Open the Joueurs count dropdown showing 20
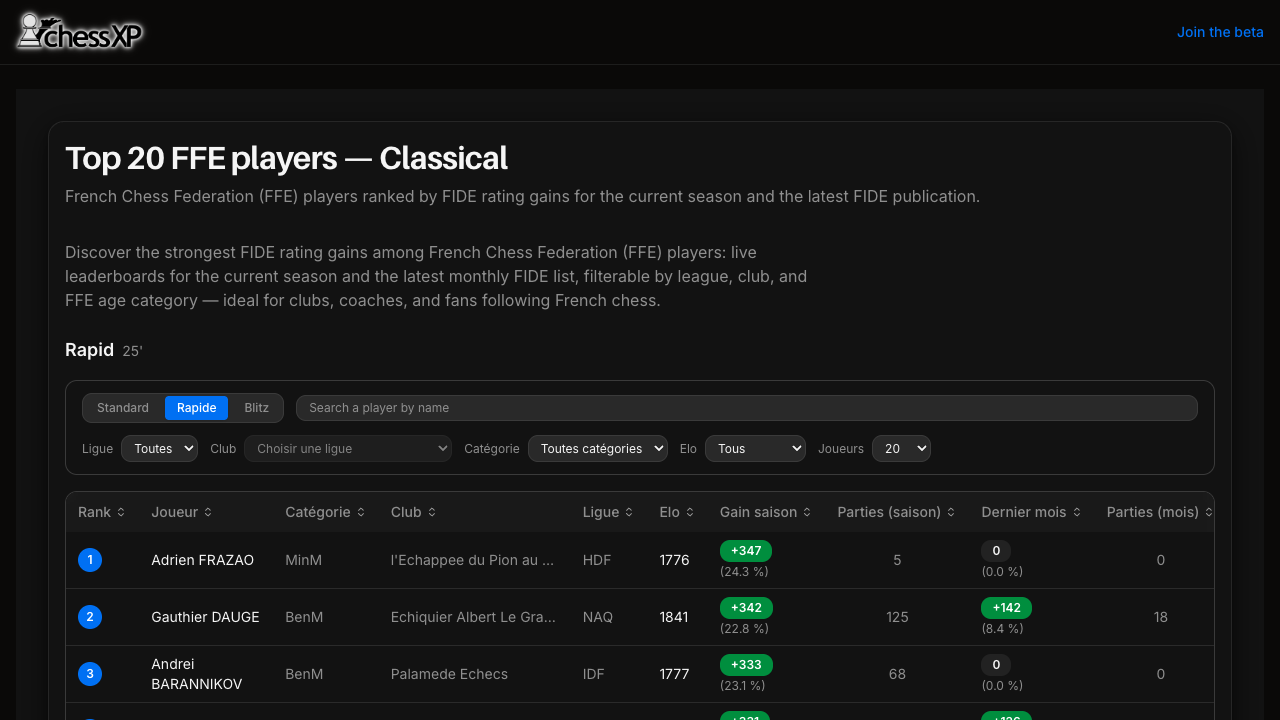 pyautogui.click(x=901, y=449)
